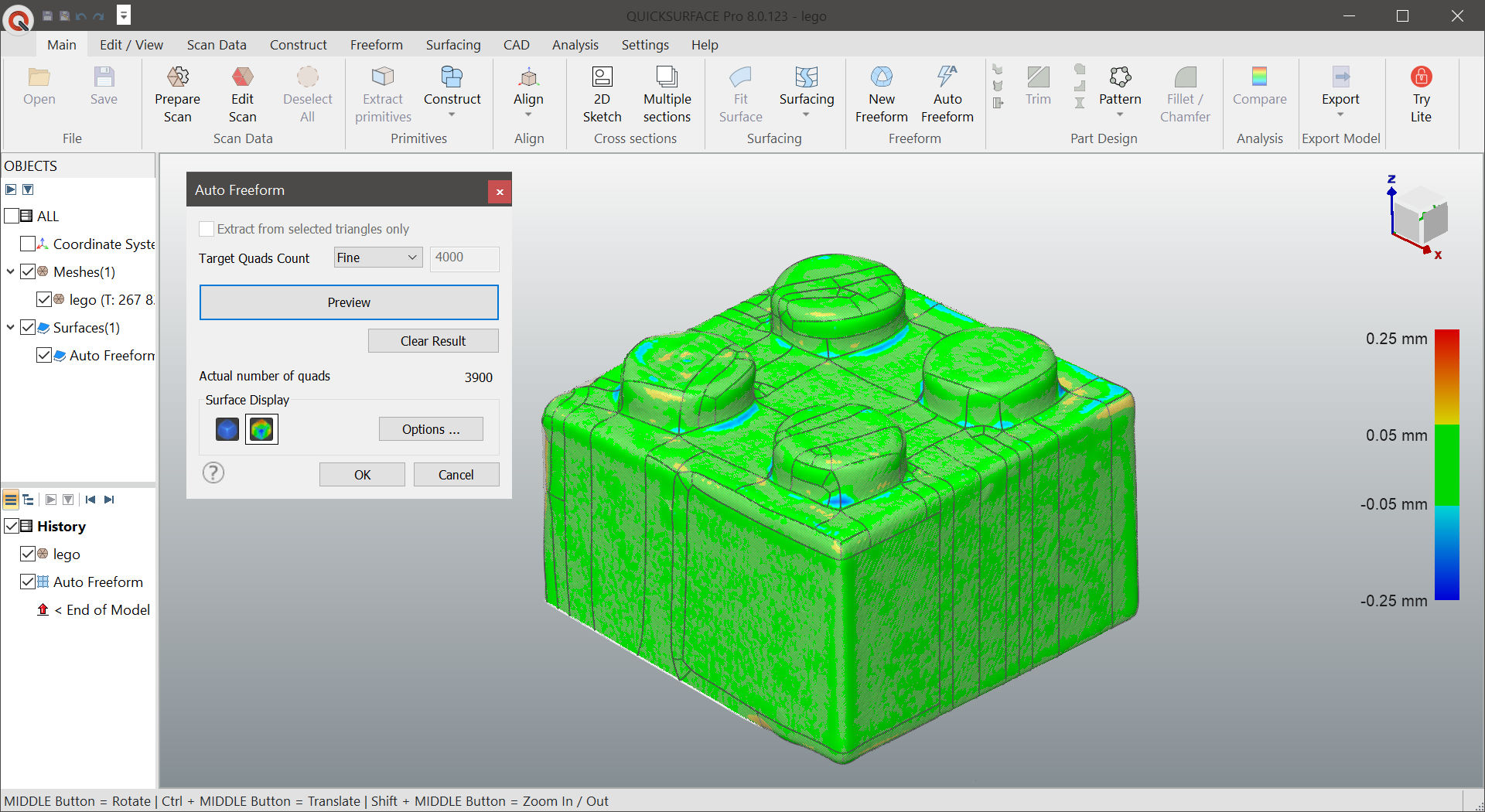Viewport: 1485px width, 812px height.
Task: Hide Auto Freeform surface in Objects tree
Action: point(44,355)
